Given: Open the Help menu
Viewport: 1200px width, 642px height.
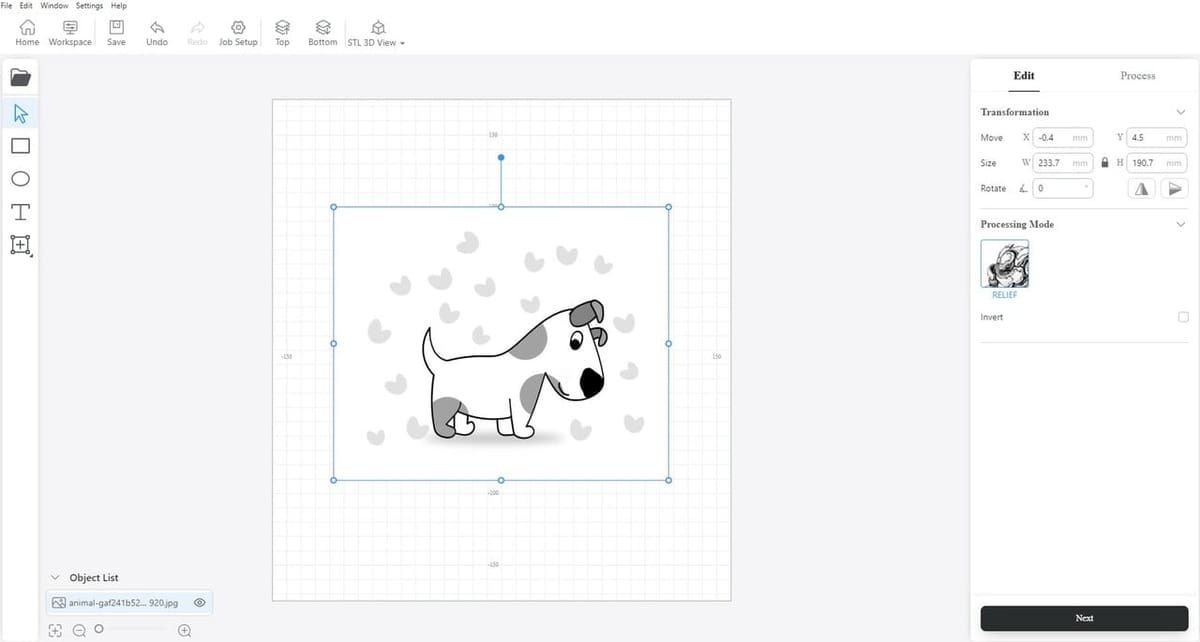Looking at the screenshot, I should (119, 6).
